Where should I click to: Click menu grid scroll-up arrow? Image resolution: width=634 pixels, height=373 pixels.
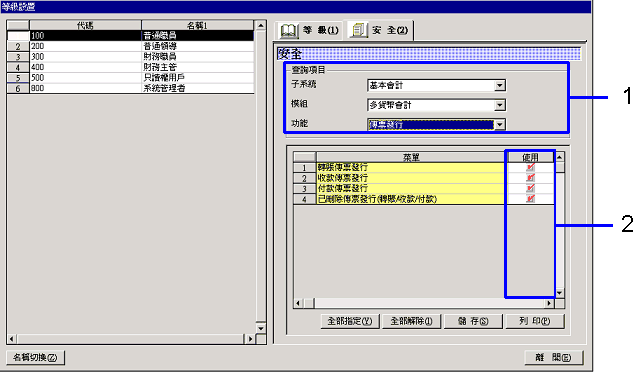tap(560, 157)
